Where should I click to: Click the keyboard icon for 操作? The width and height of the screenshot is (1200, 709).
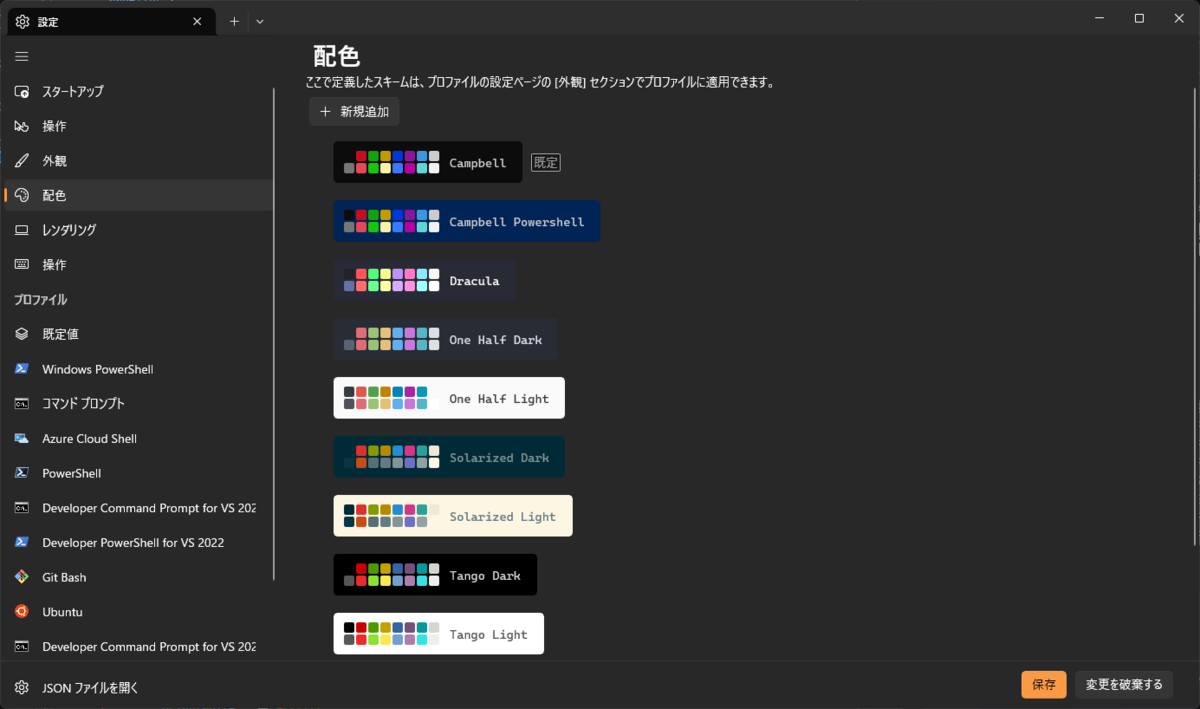click(x=22, y=265)
